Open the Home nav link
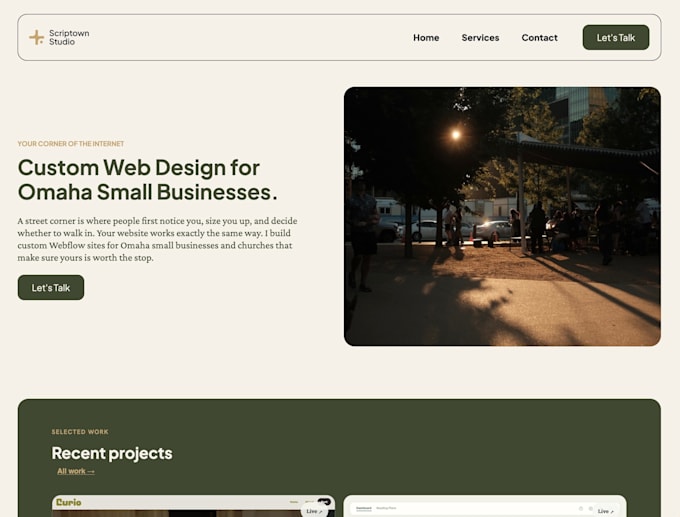This screenshot has height=517, width=680. 426,38
